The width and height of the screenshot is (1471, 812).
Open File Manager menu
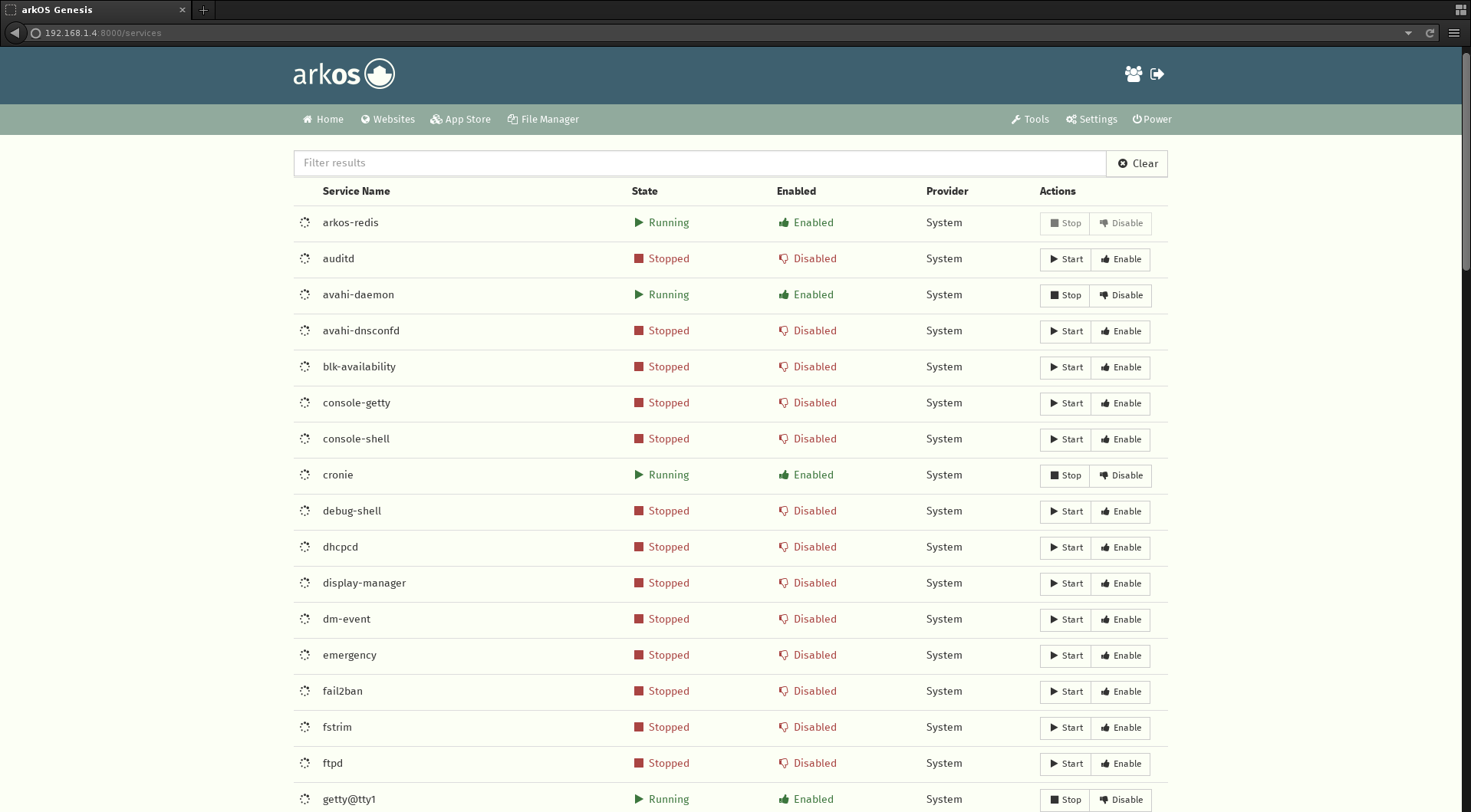(543, 120)
